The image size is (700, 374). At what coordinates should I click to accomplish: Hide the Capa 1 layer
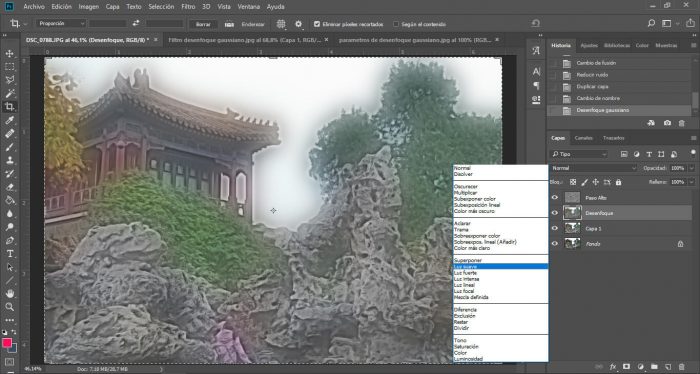pyautogui.click(x=554, y=228)
